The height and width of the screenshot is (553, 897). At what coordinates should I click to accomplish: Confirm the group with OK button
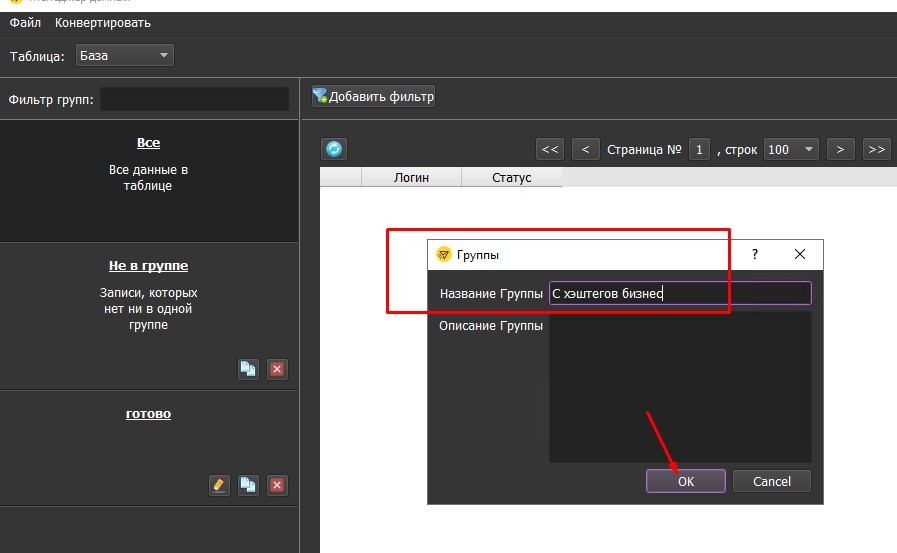click(x=685, y=482)
